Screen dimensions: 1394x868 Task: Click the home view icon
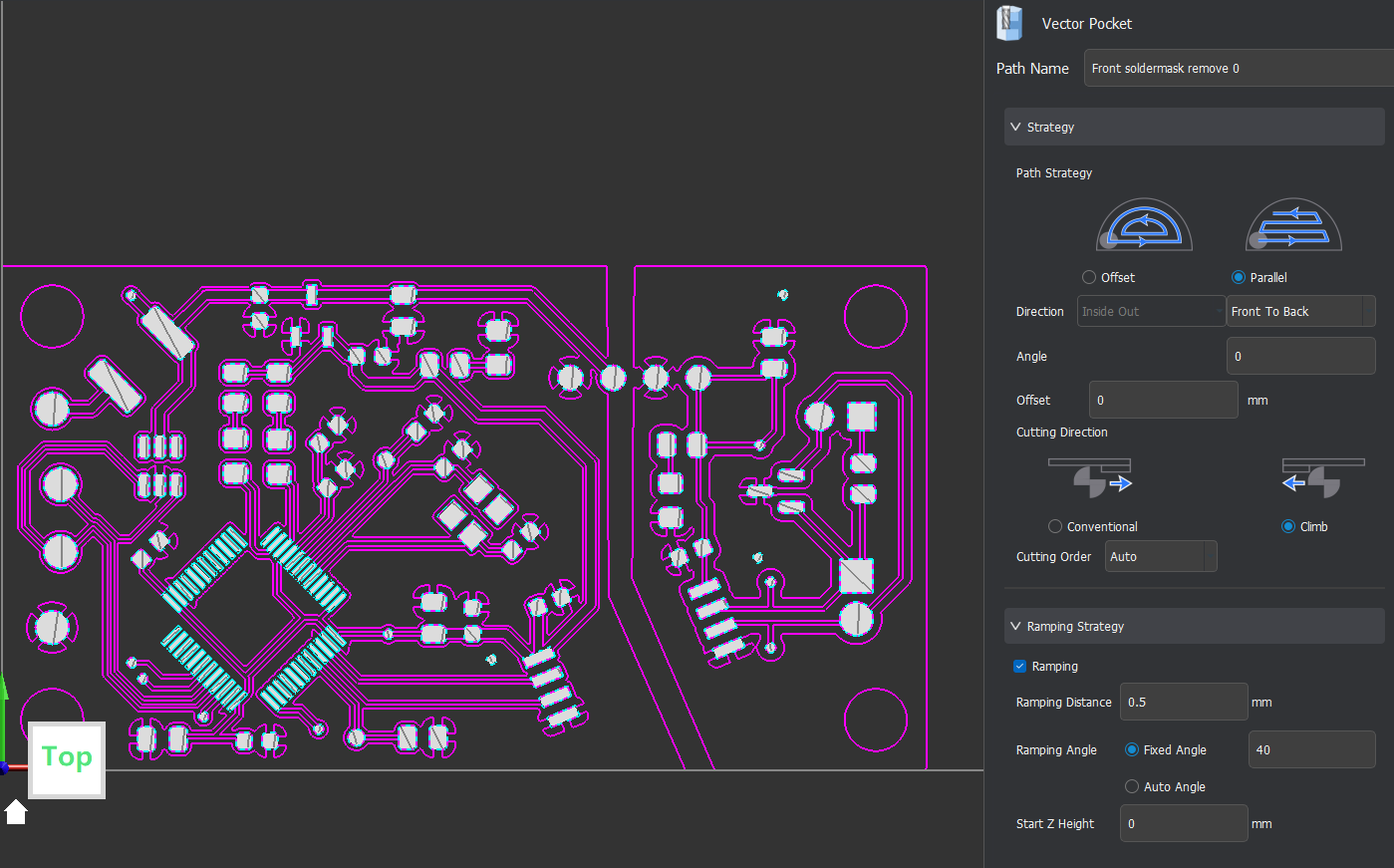16,812
